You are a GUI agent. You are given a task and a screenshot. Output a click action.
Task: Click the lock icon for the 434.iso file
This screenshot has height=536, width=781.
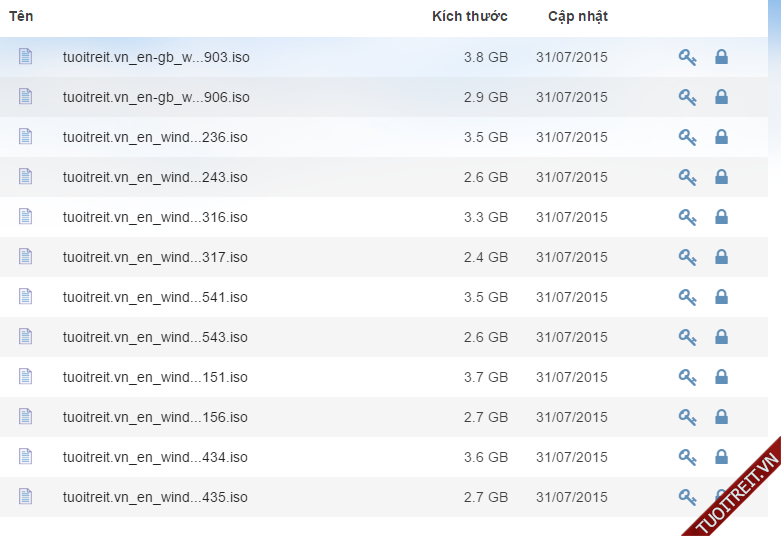(x=721, y=457)
